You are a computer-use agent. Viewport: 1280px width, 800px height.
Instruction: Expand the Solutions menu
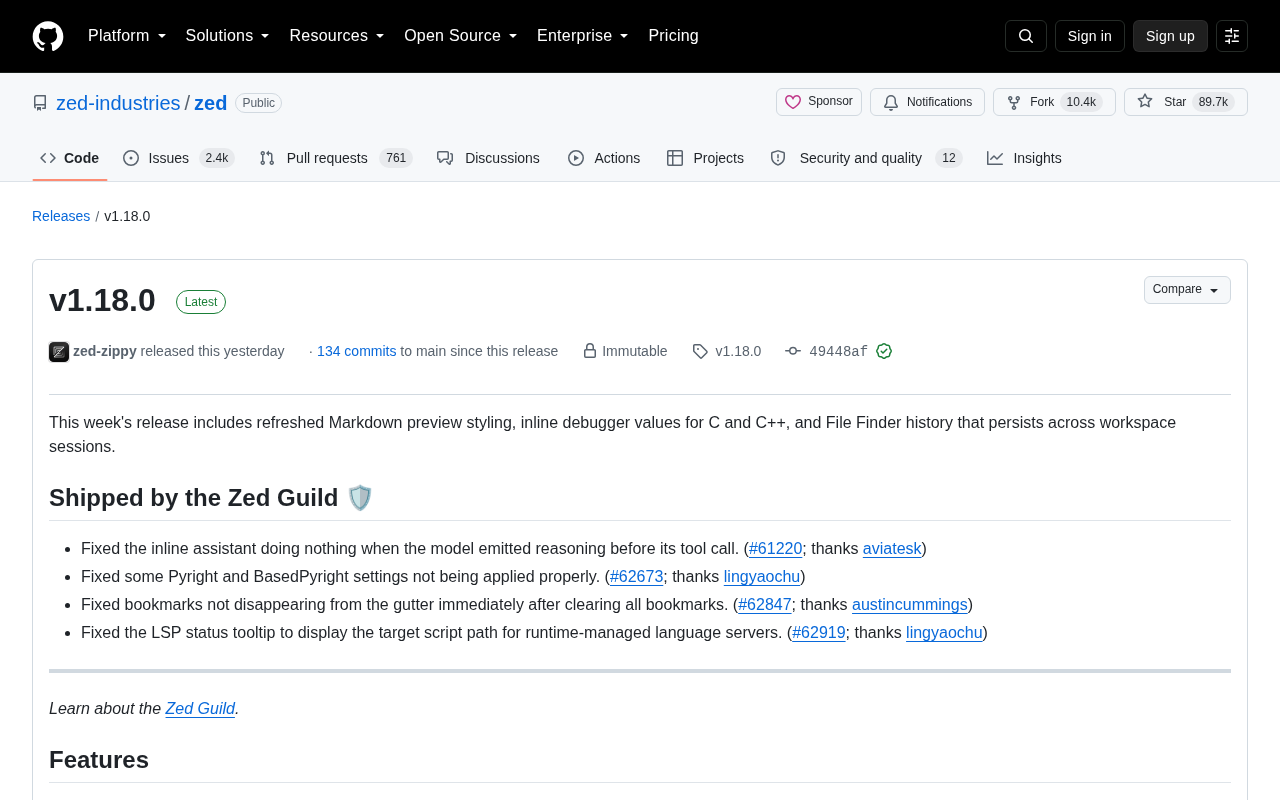pyautogui.click(x=228, y=36)
